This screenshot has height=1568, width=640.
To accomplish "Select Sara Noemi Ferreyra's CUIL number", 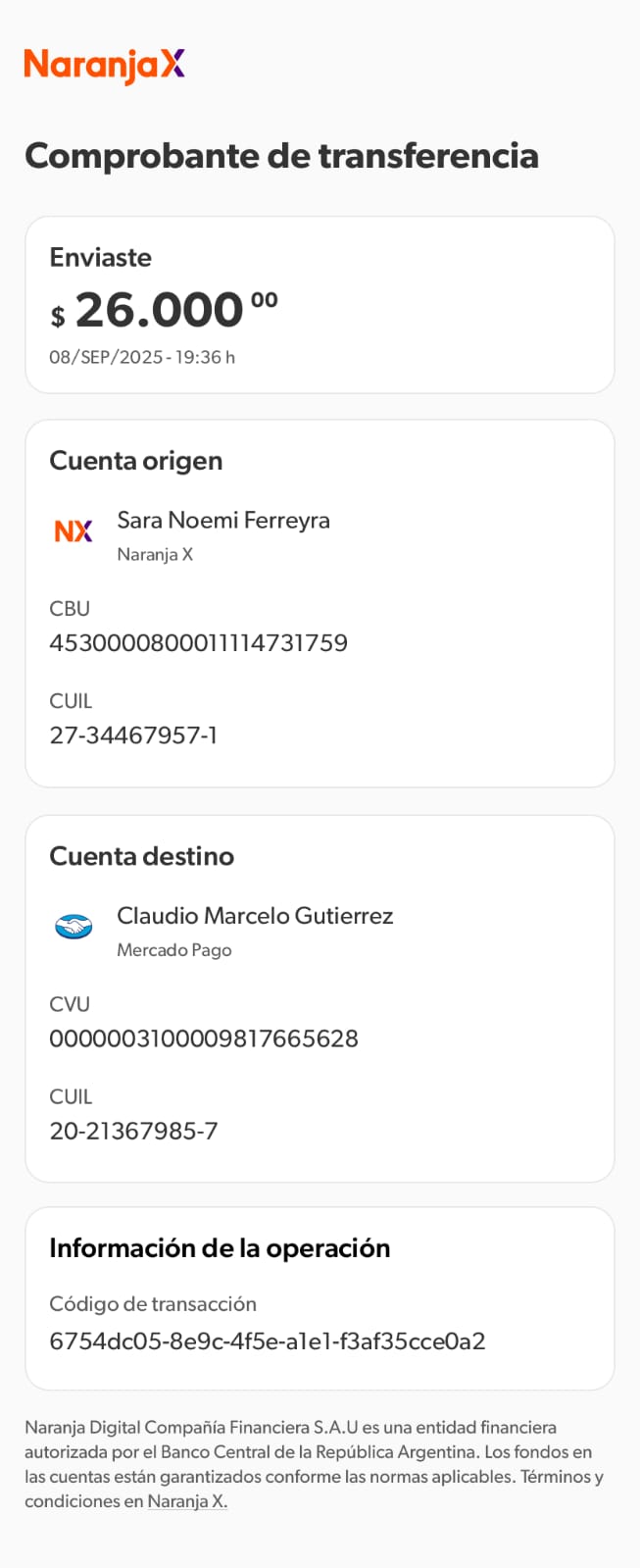I will click(x=133, y=735).
